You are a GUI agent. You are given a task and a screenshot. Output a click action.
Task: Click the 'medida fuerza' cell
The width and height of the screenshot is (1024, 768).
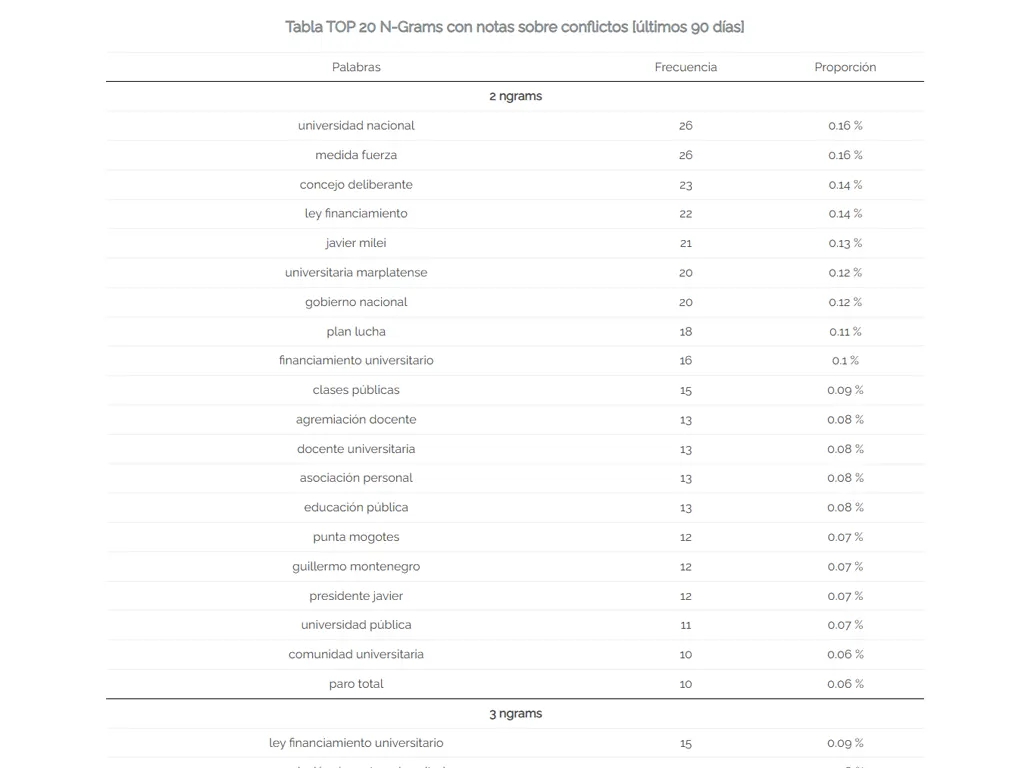[356, 155]
